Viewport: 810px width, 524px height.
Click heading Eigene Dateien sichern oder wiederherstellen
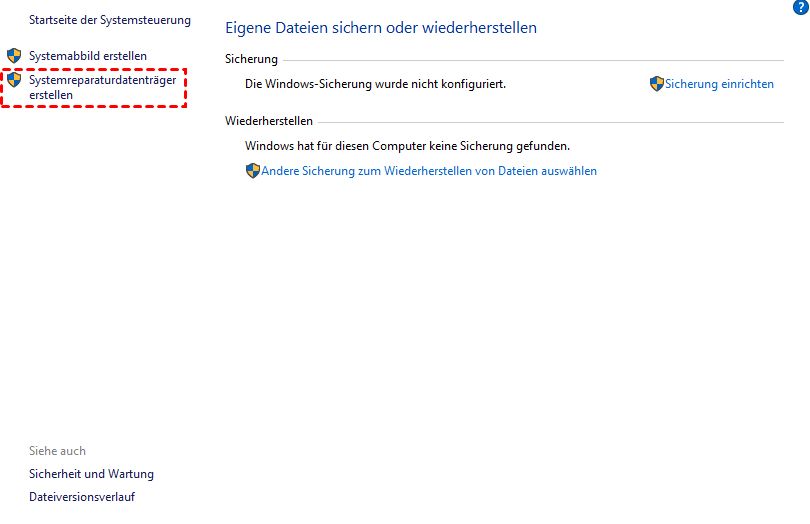point(381,27)
